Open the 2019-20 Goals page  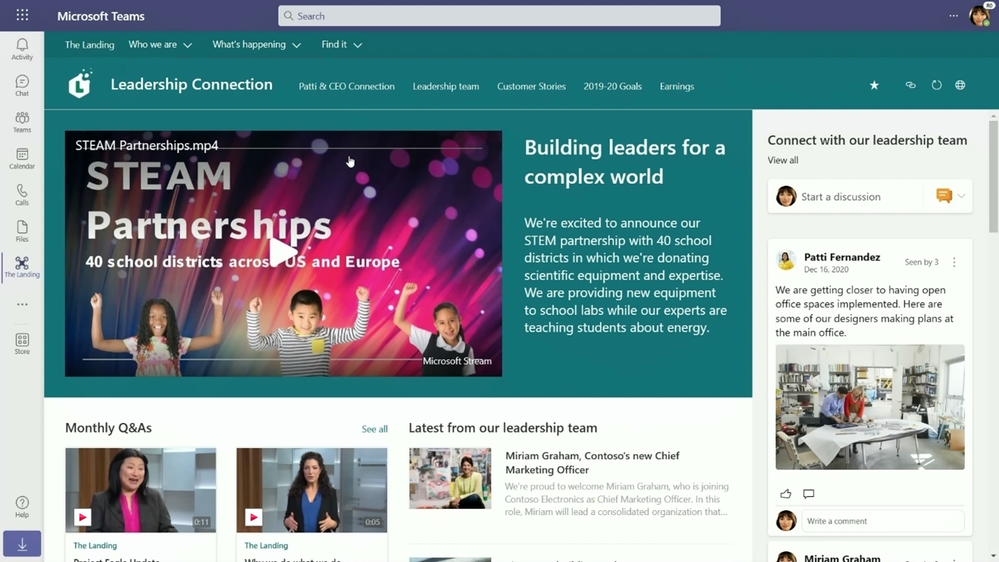click(612, 86)
